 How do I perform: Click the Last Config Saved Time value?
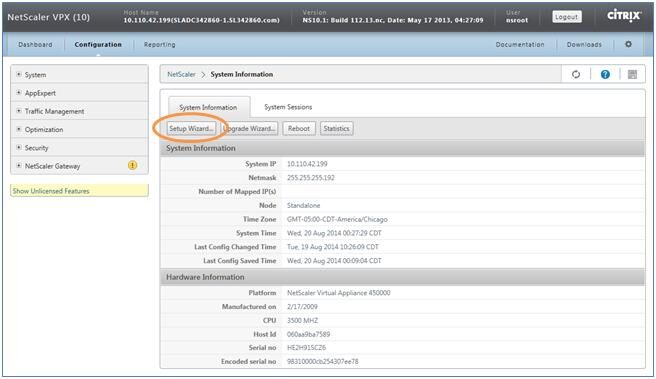(x=334, y=261)
